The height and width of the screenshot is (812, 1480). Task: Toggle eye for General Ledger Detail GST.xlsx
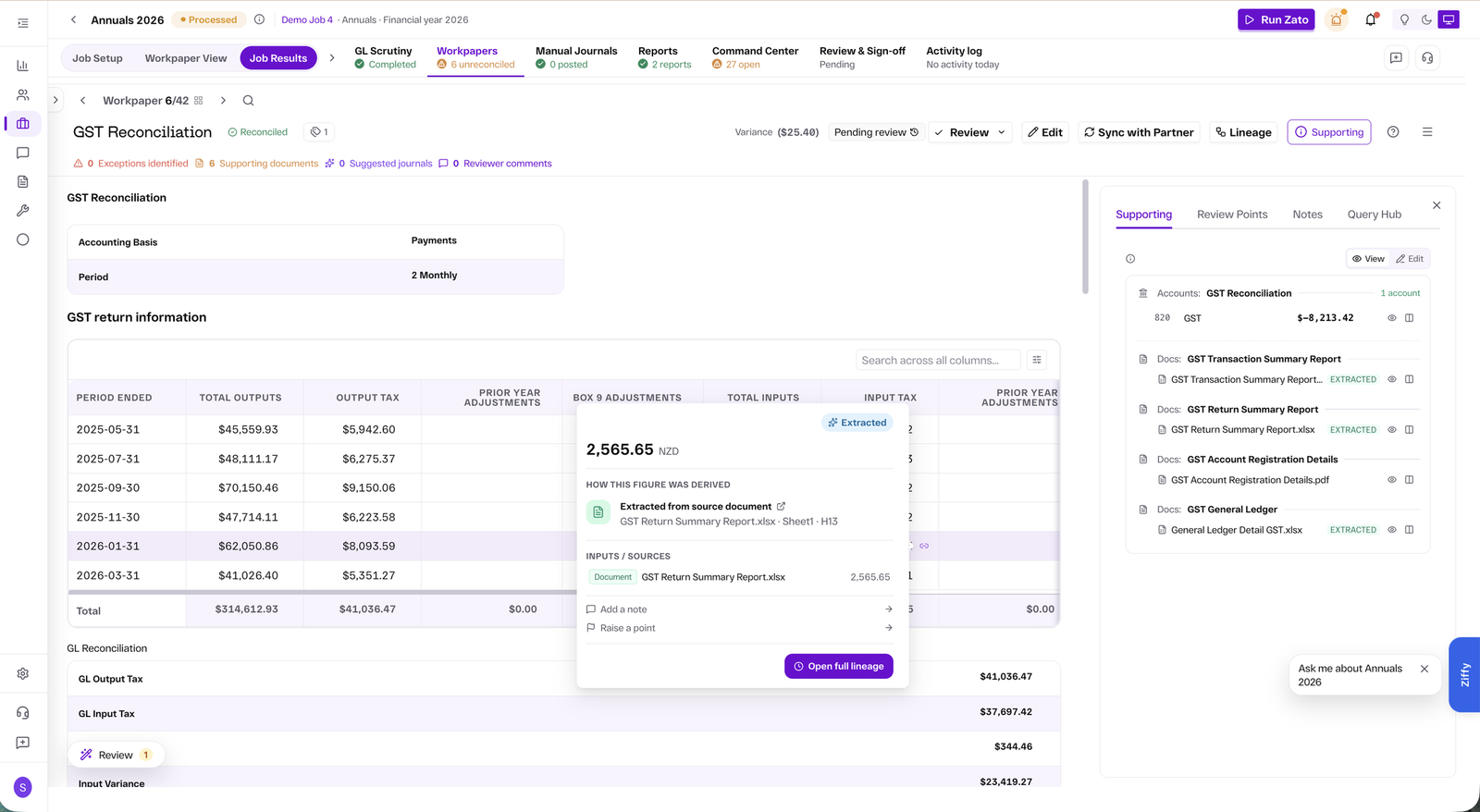click(x=1391, y=530)
